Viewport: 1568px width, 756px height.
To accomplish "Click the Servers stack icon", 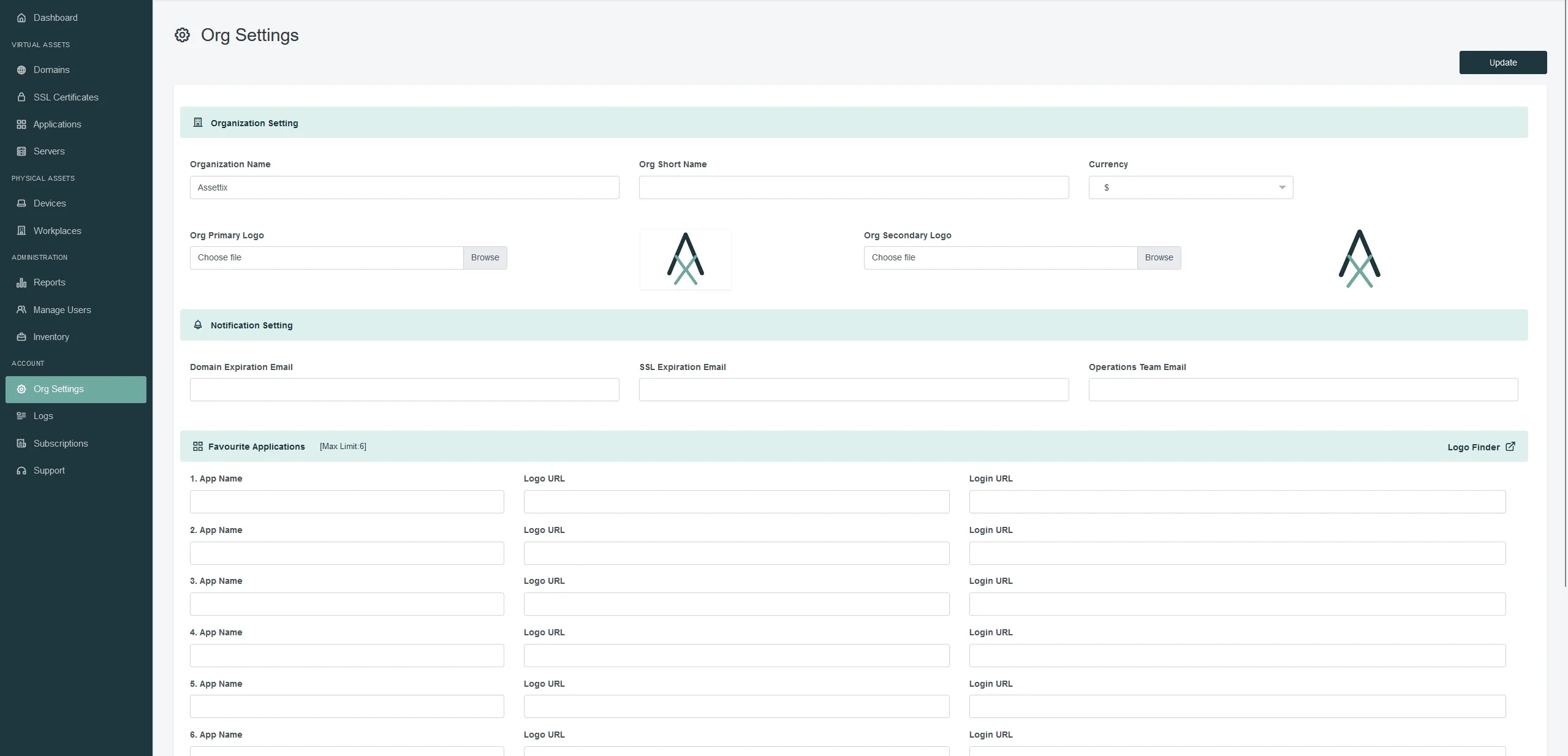I will point(21,151).
